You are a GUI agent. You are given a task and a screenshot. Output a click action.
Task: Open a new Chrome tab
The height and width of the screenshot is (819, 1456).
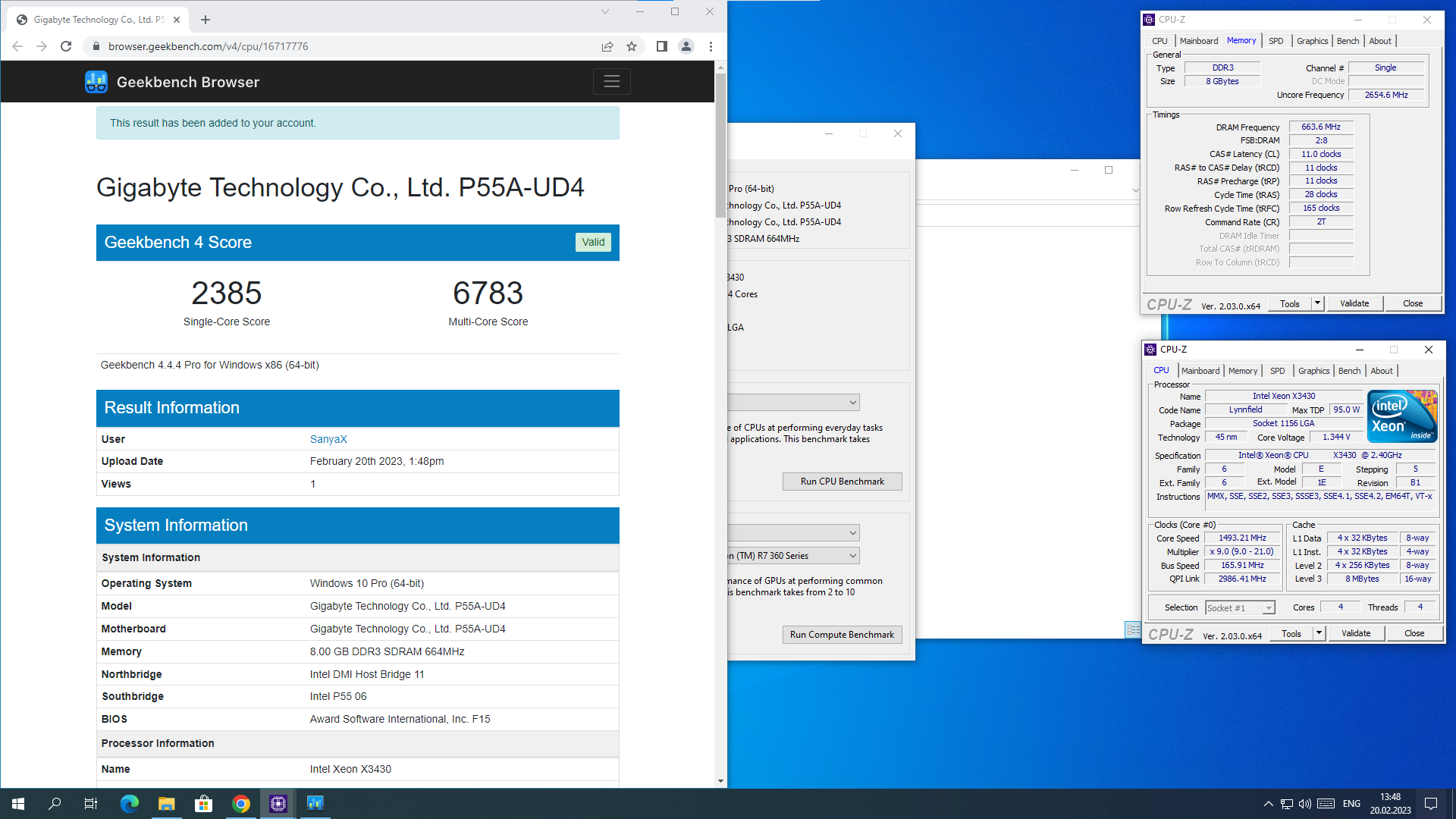pyautogui.click(x=206, y=20)
